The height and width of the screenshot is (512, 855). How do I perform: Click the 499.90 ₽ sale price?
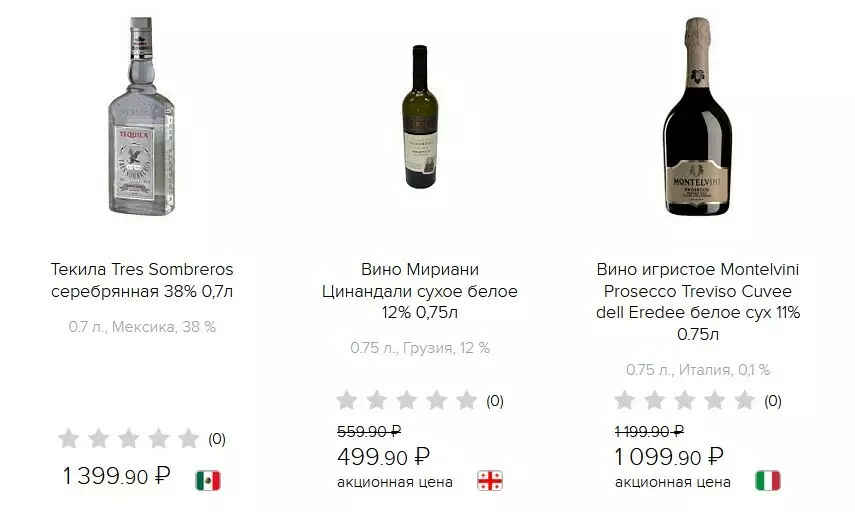[384, 457]
